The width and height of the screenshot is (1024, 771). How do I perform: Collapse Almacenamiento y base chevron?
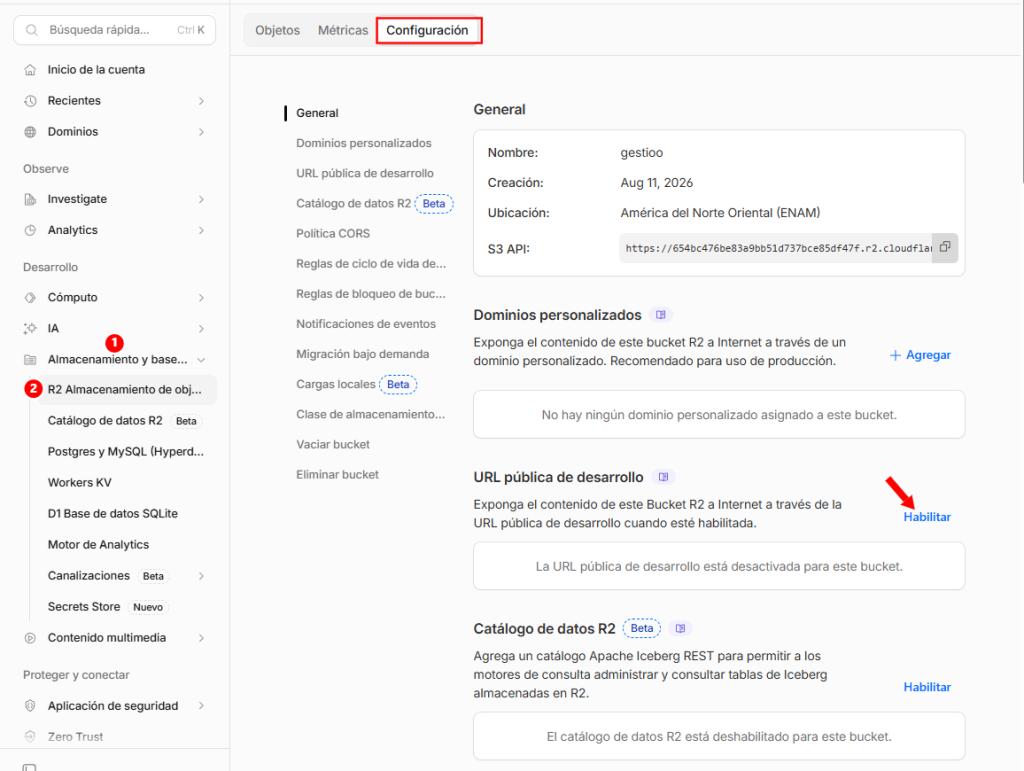[201, 360]
